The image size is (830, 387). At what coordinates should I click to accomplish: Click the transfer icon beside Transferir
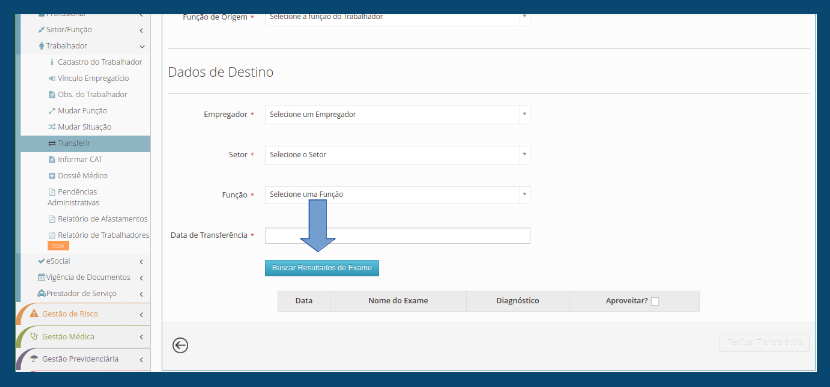[52, 143]
